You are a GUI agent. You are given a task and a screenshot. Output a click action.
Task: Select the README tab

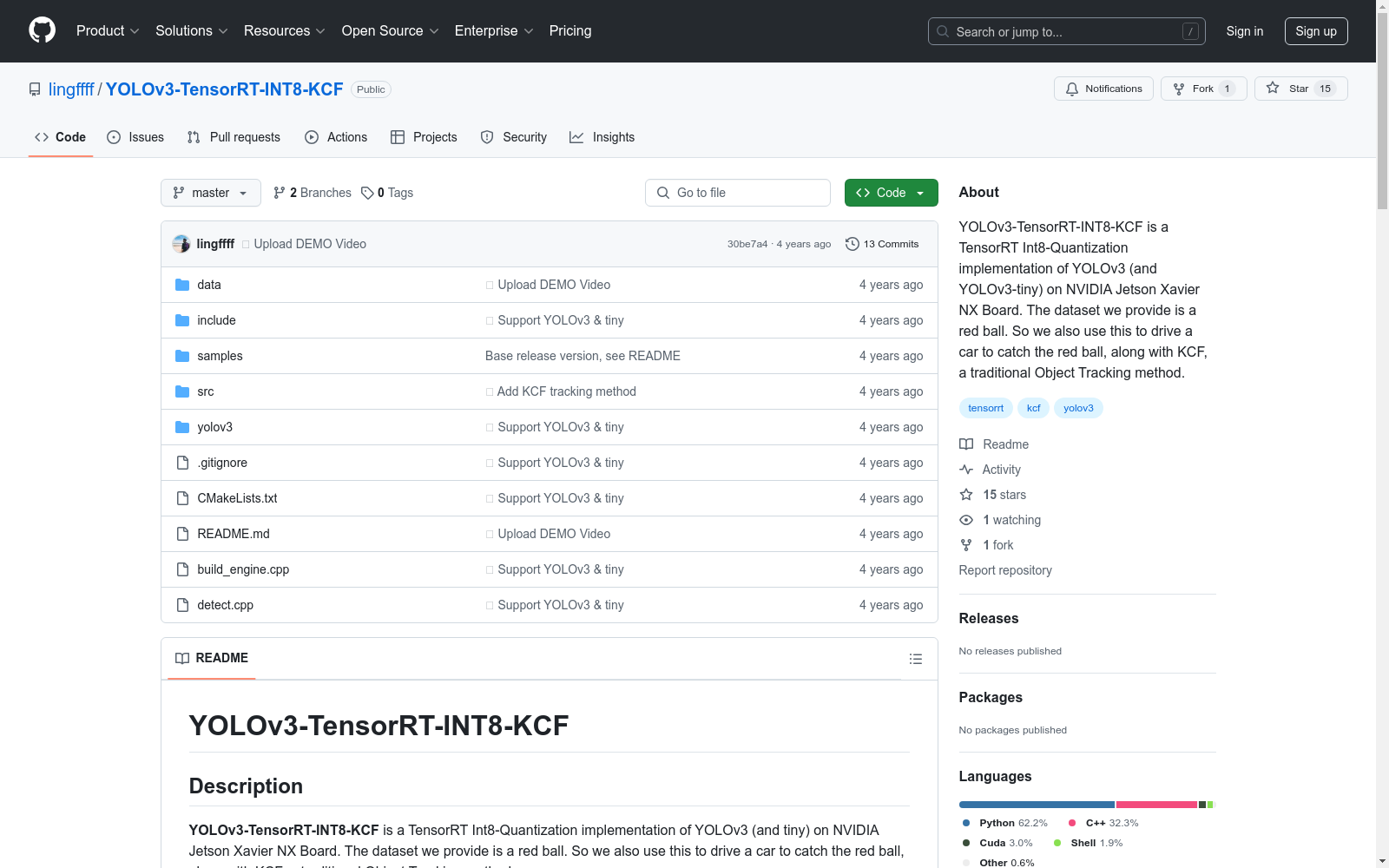point(212,658)
